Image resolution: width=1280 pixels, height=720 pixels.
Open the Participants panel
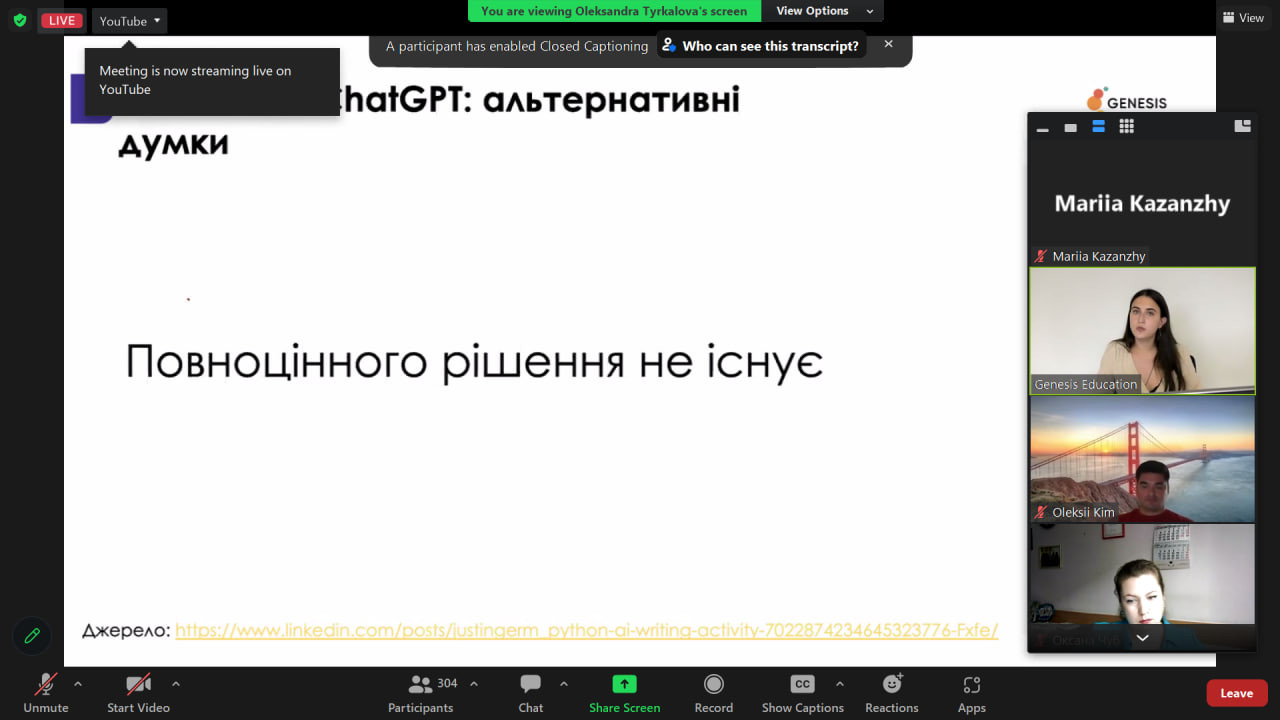421,693
